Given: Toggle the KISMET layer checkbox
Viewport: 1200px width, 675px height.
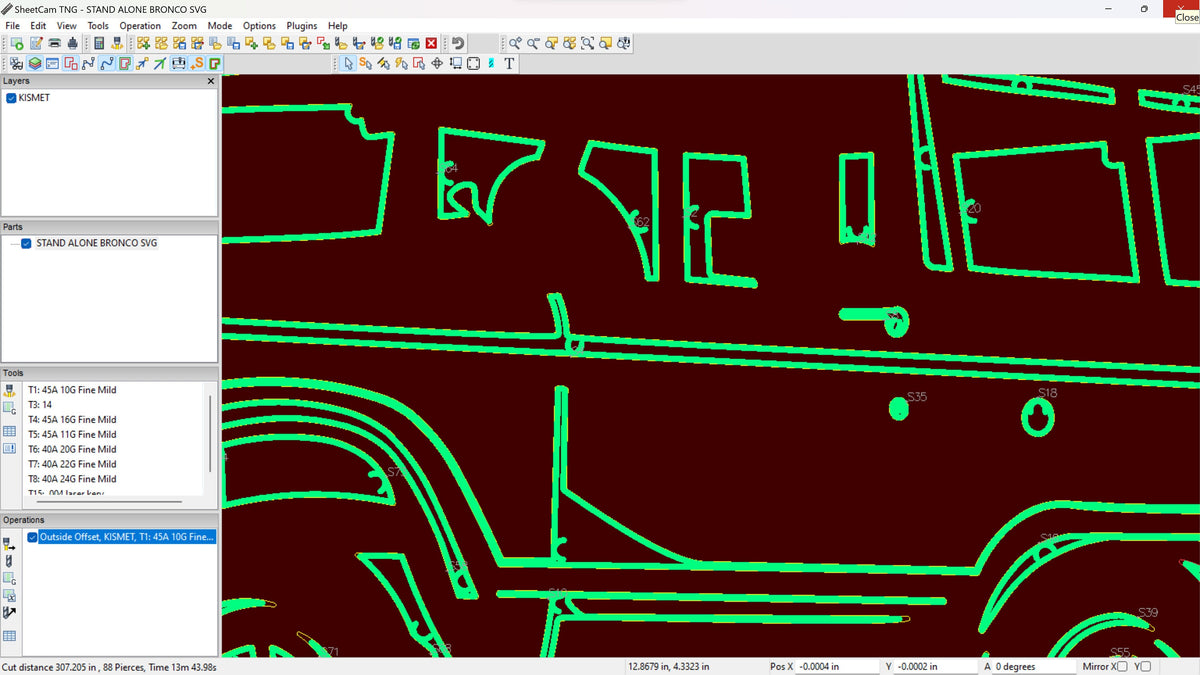Looking at the screenshot, I should tap(11, 98).
